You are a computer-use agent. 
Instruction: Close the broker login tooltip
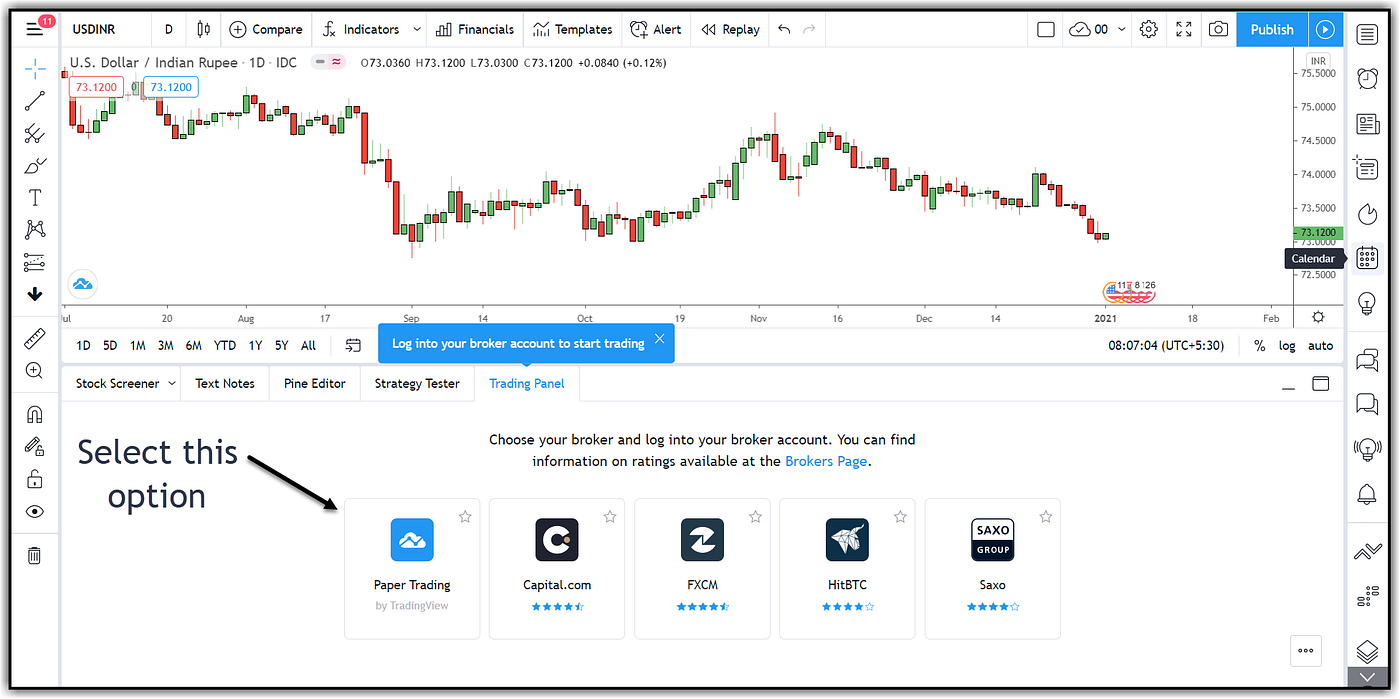[x=659, y=338]
